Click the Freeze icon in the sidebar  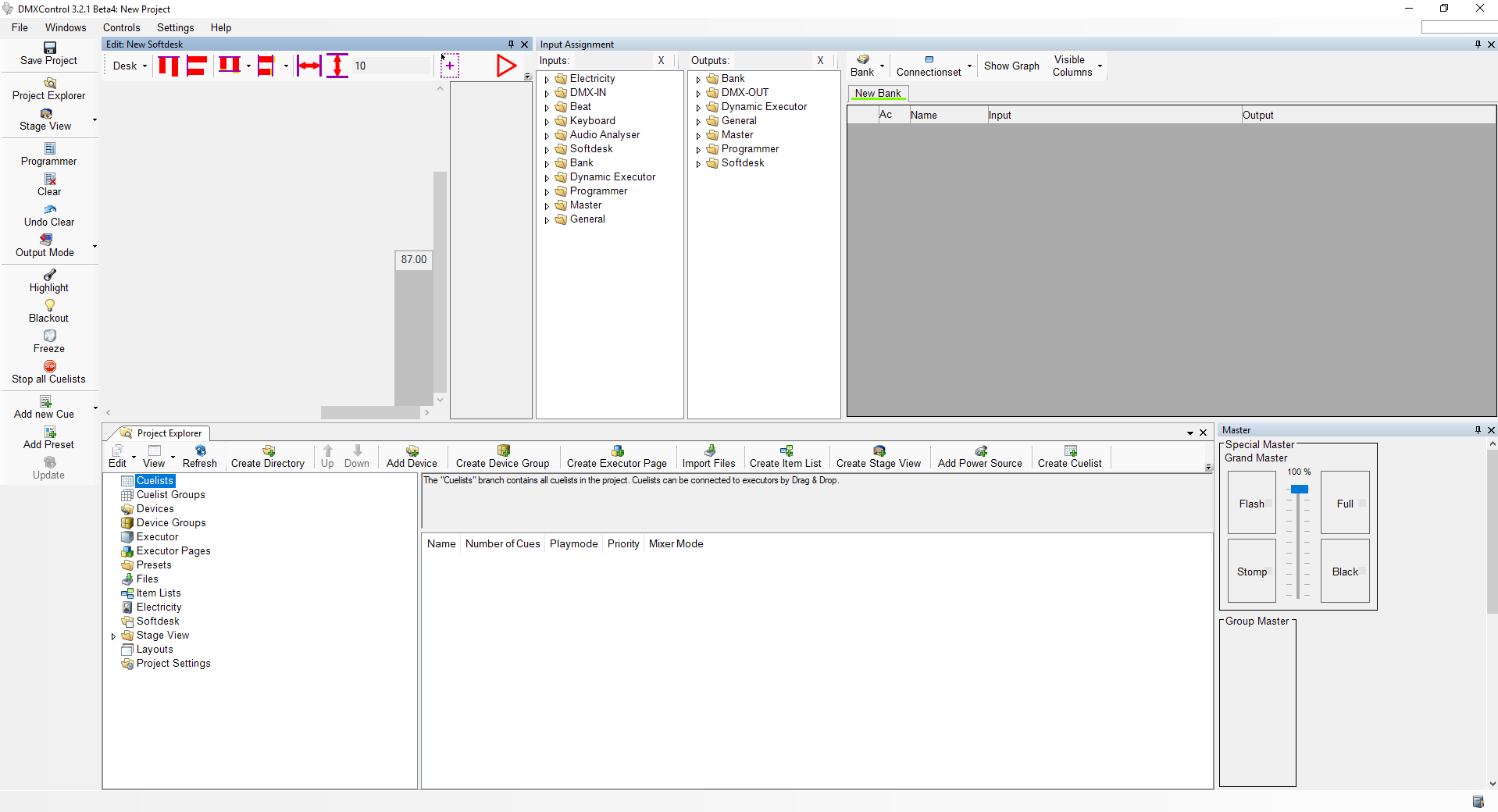[49, 336]
